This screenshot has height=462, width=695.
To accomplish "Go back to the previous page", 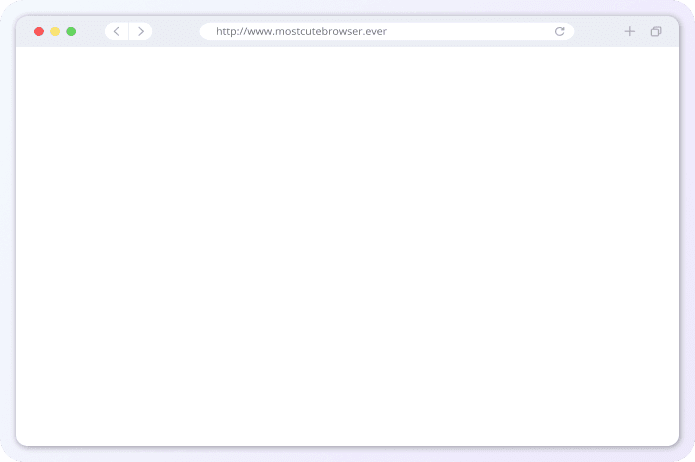I will [116, 31].
